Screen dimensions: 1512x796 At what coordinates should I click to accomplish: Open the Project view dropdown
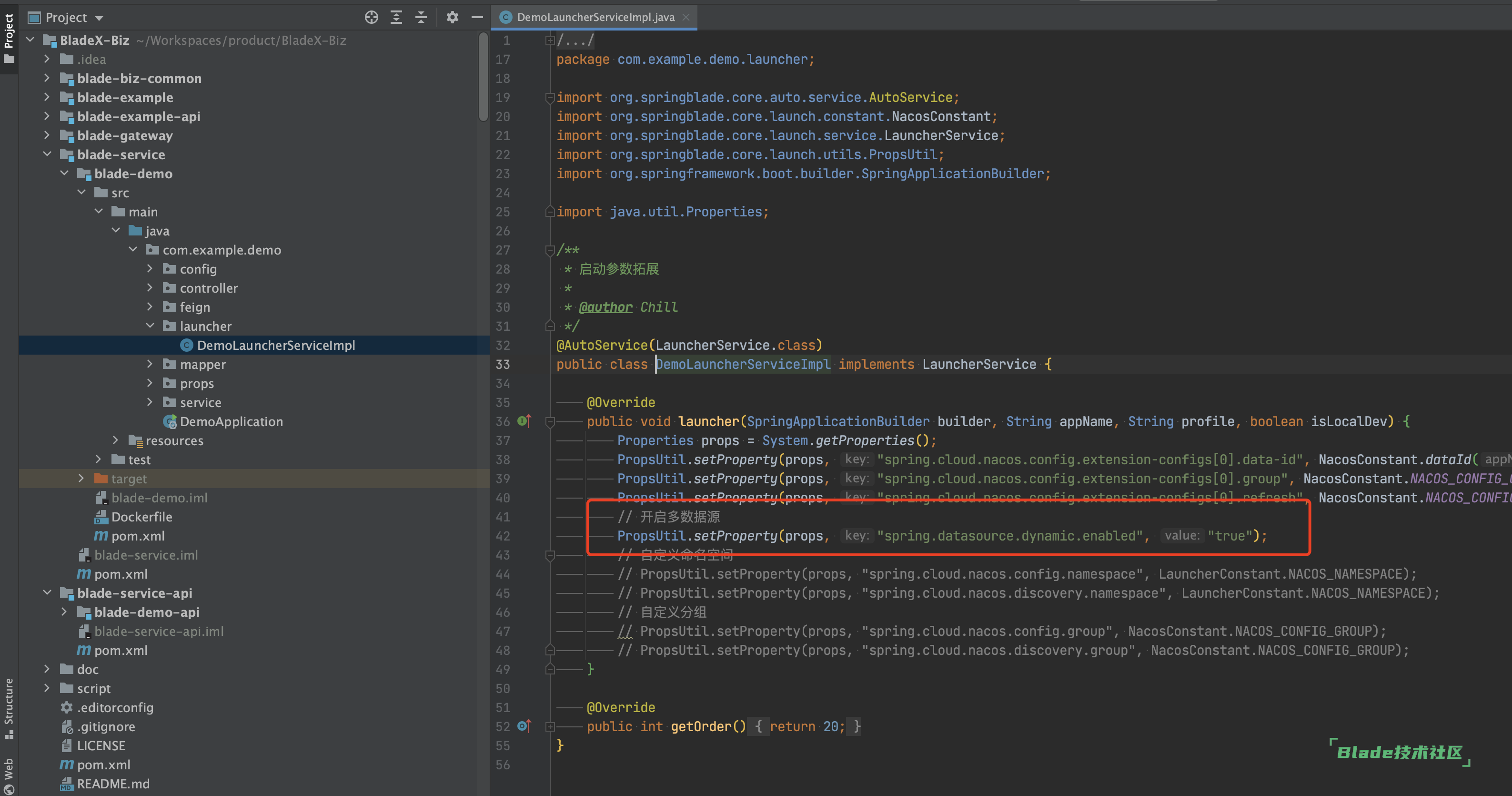point(66,17)
